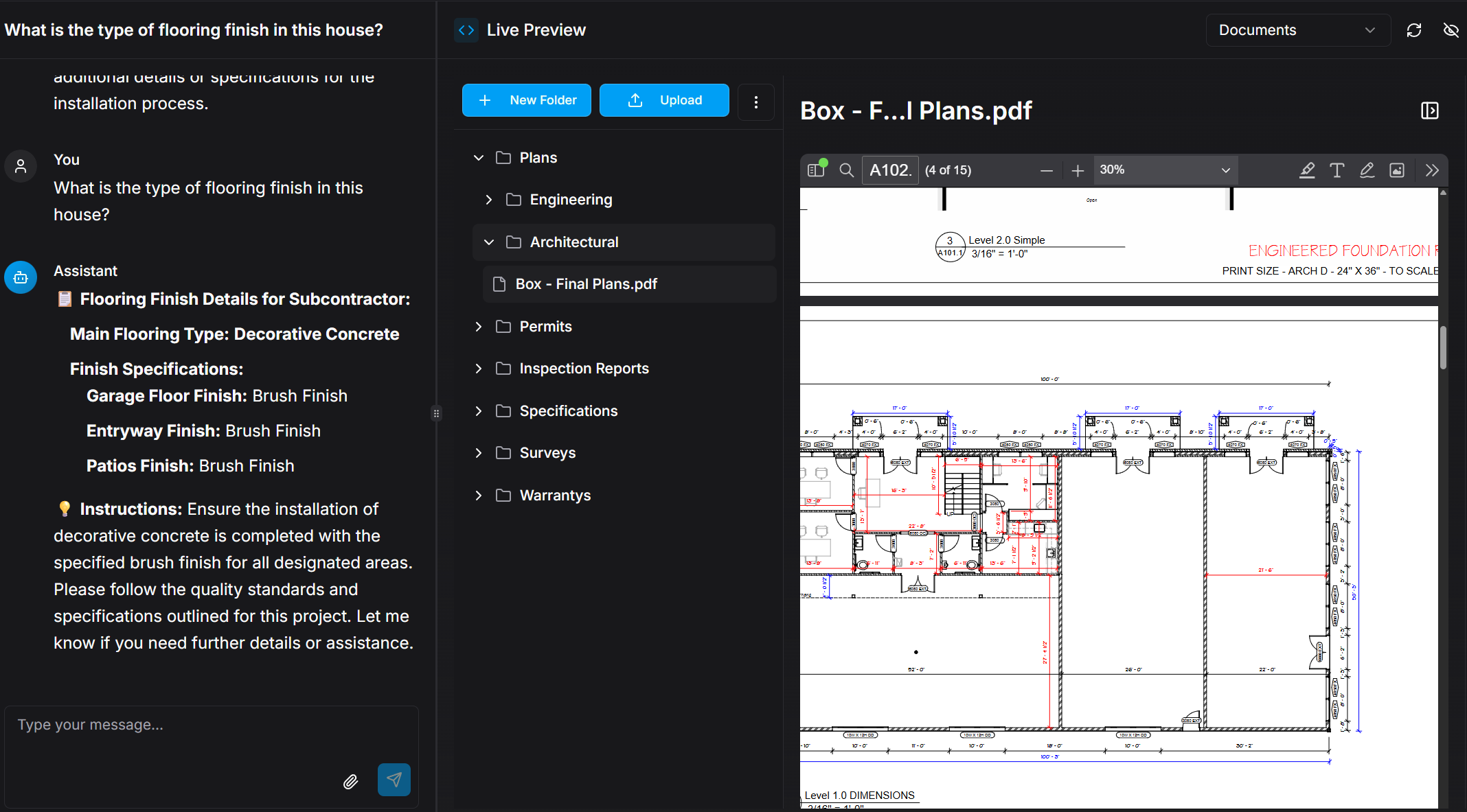Click the attach file paperclip icon
The height and width of the screenshot is (812, 1467).
tap(350, 781)
